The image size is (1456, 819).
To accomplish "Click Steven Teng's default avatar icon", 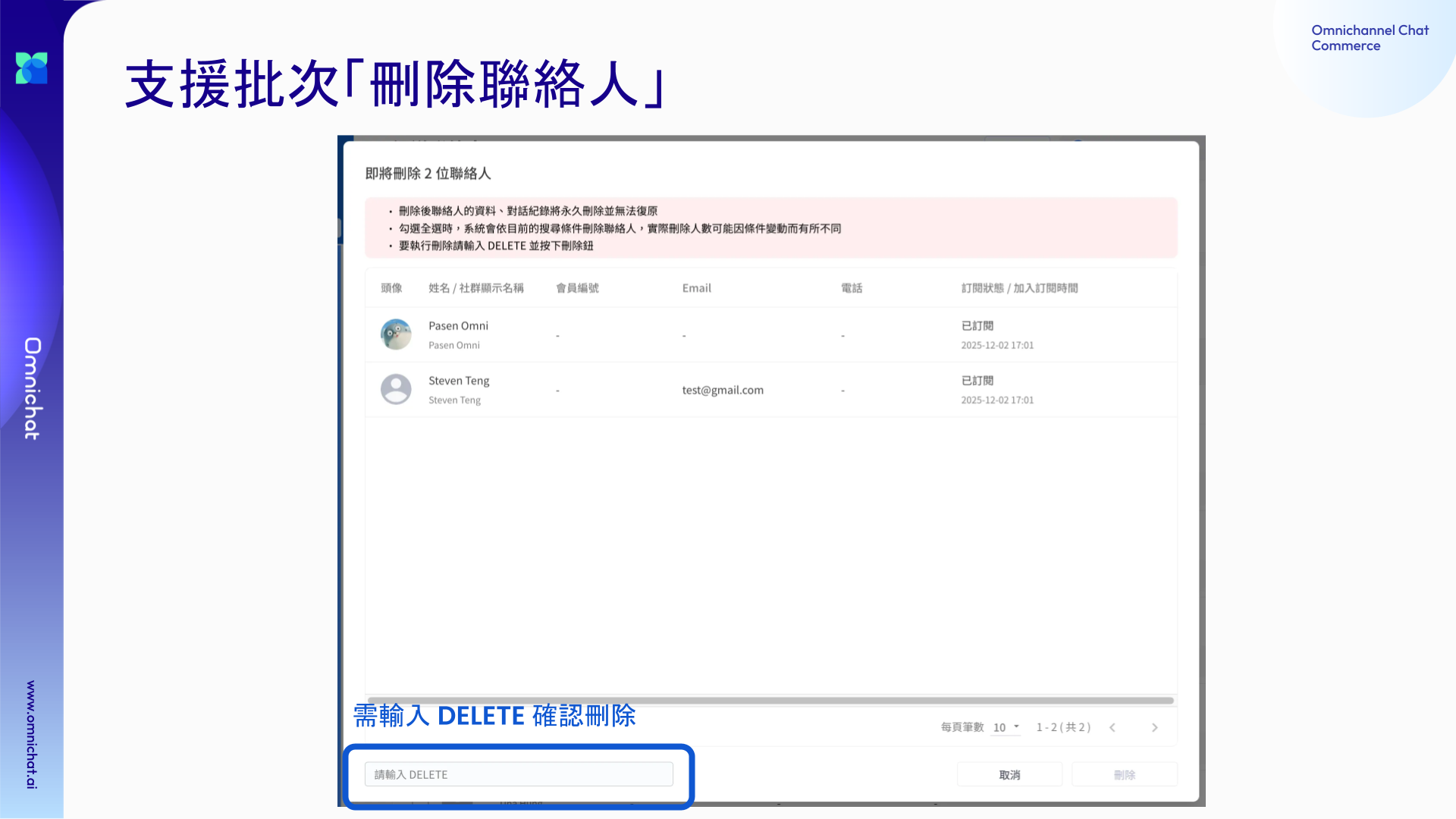I will 396,390.
